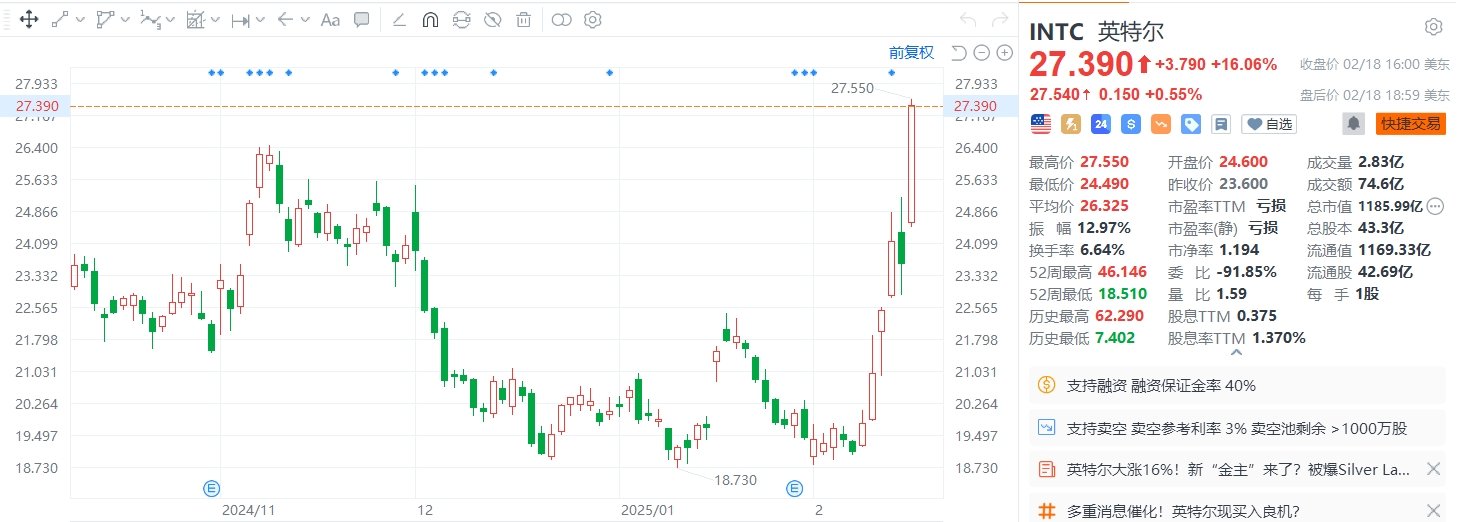Toggle hide drawings eye icon

(491, 19)
